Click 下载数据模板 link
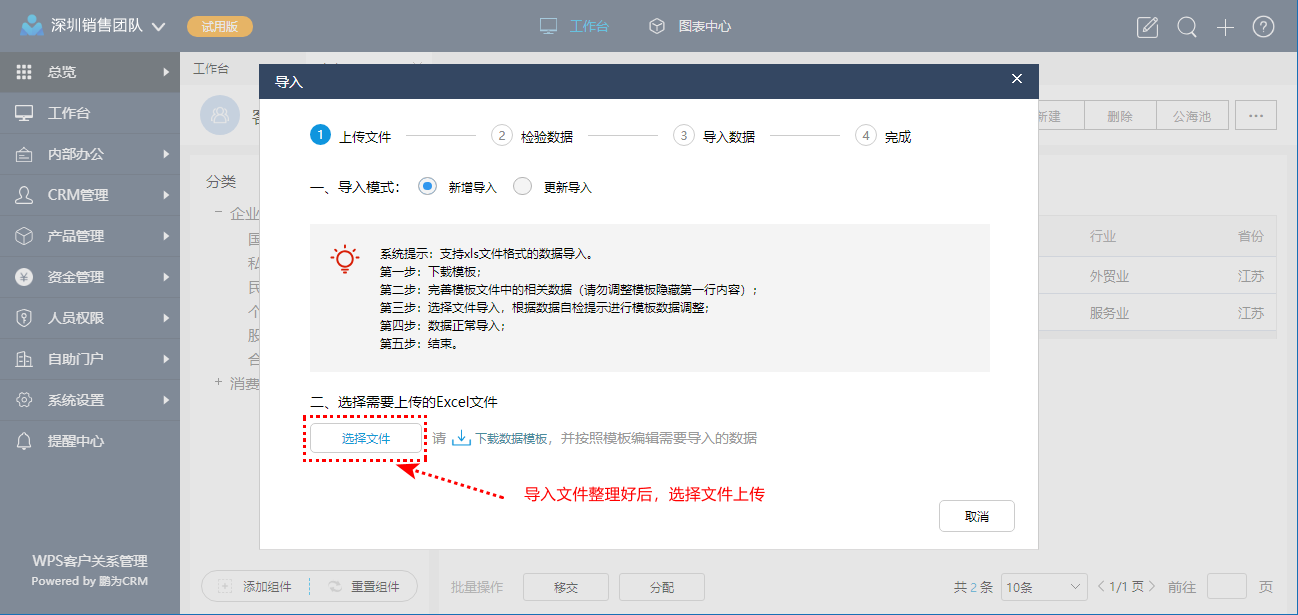Screen dimensions: 1298x615 511,438
